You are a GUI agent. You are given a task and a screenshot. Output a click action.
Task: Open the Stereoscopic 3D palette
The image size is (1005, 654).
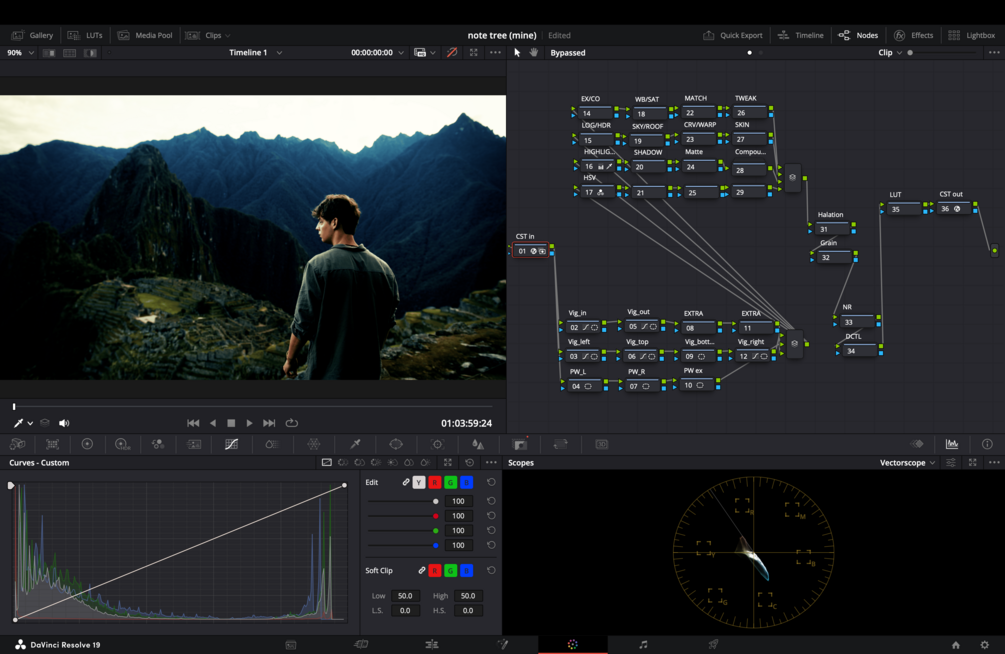601,444
